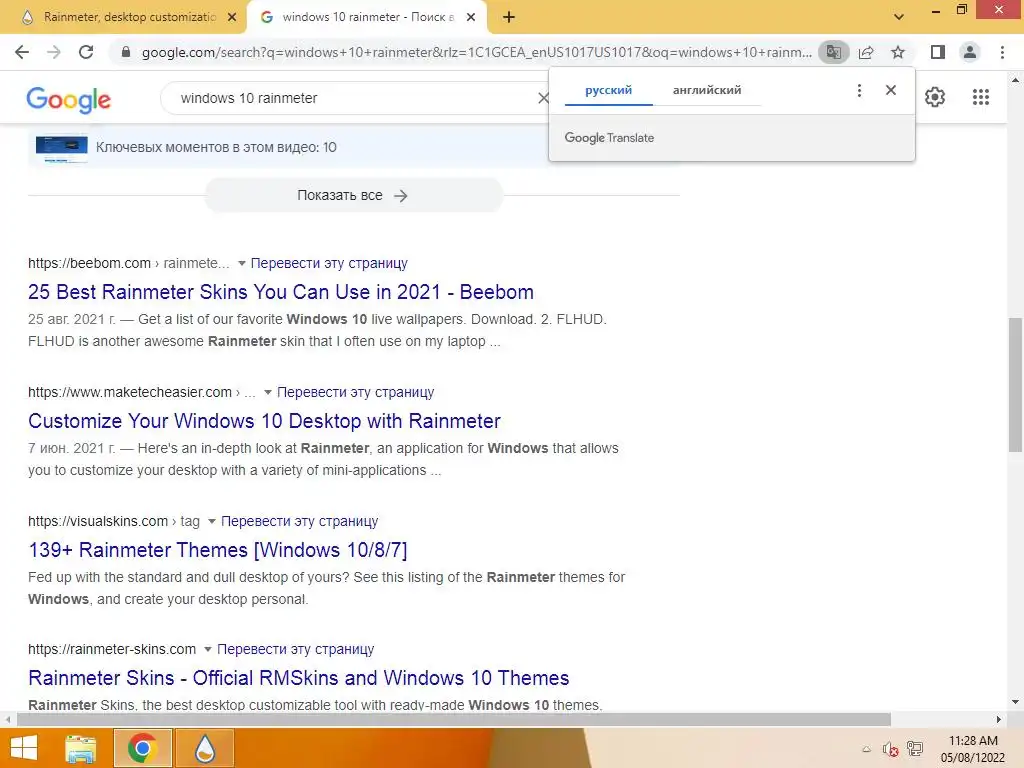The width and height of the screenshot is (1024, 768).
Task: Show hidden system tray icons
Action: click(x=867, y=749)
